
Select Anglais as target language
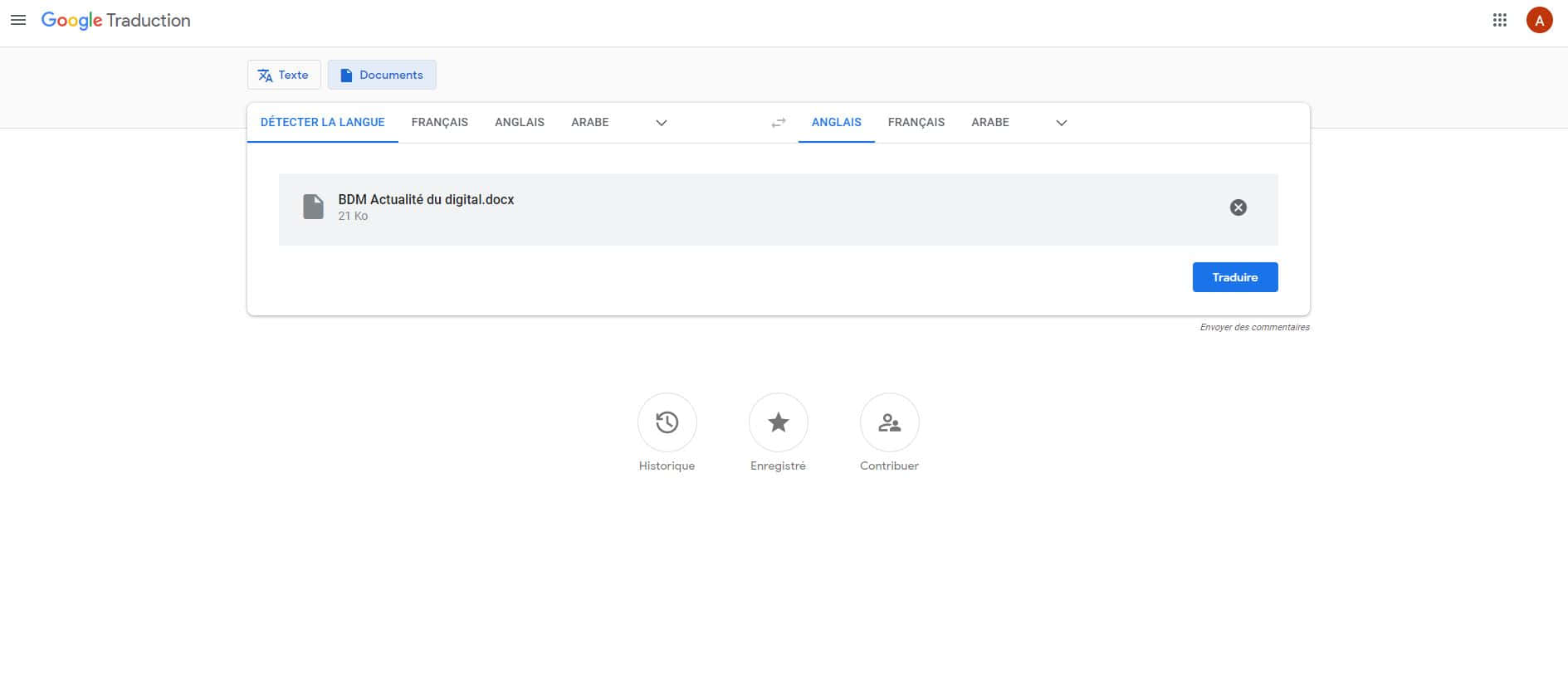click(837, 122)
